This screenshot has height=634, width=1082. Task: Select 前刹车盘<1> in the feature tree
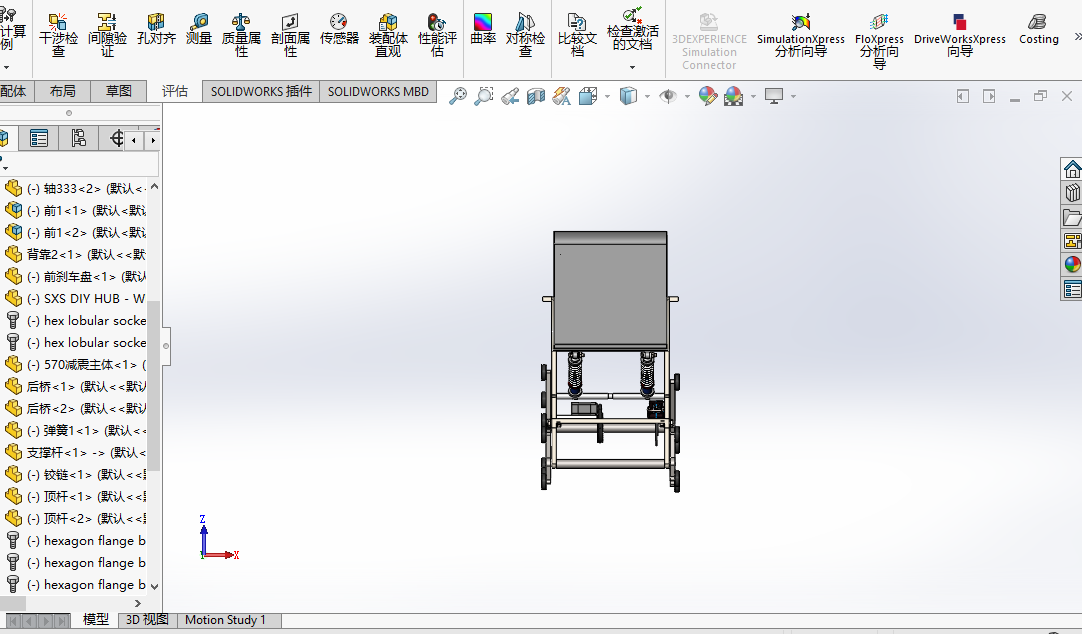75,277
